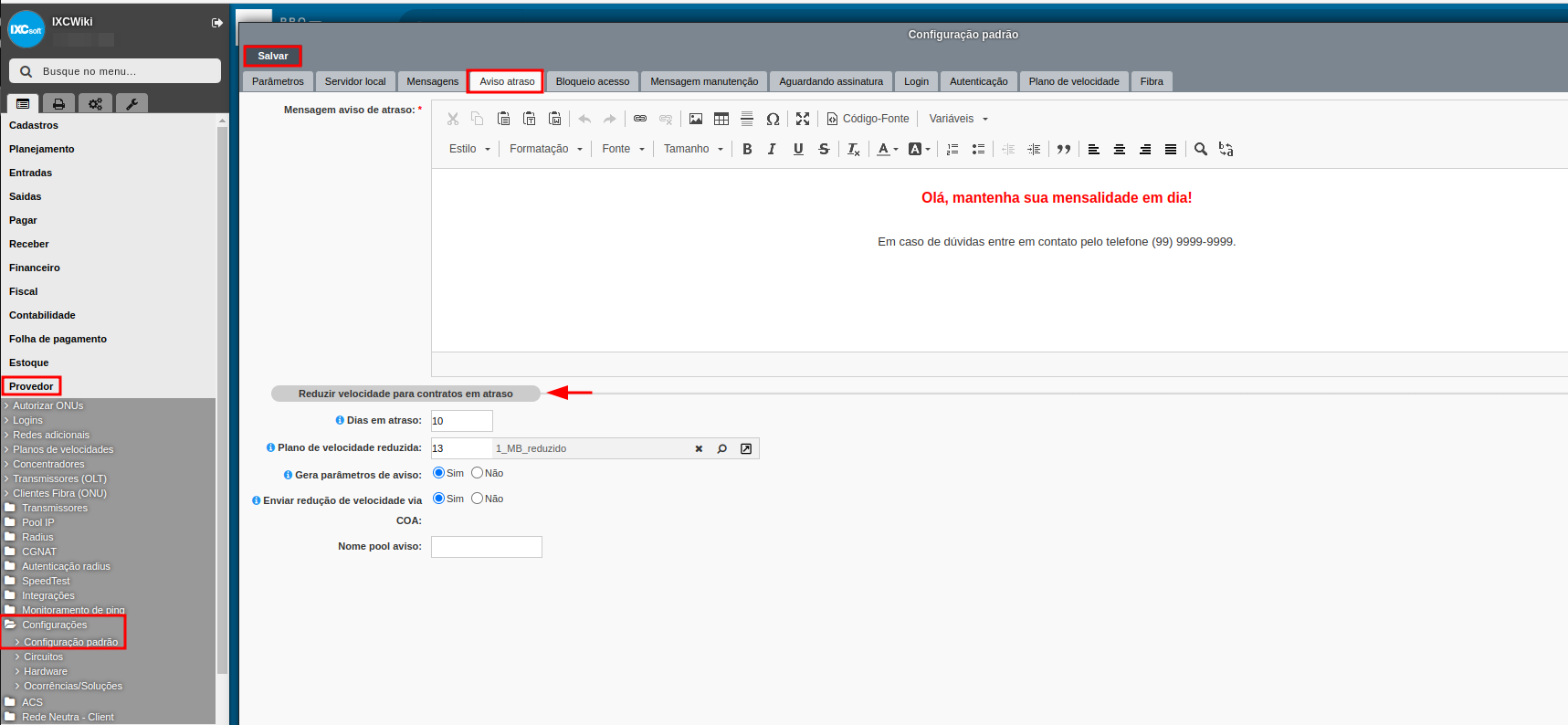Align text to the left
This screenshot has height=725, width=1568.
coord(1094,149)
